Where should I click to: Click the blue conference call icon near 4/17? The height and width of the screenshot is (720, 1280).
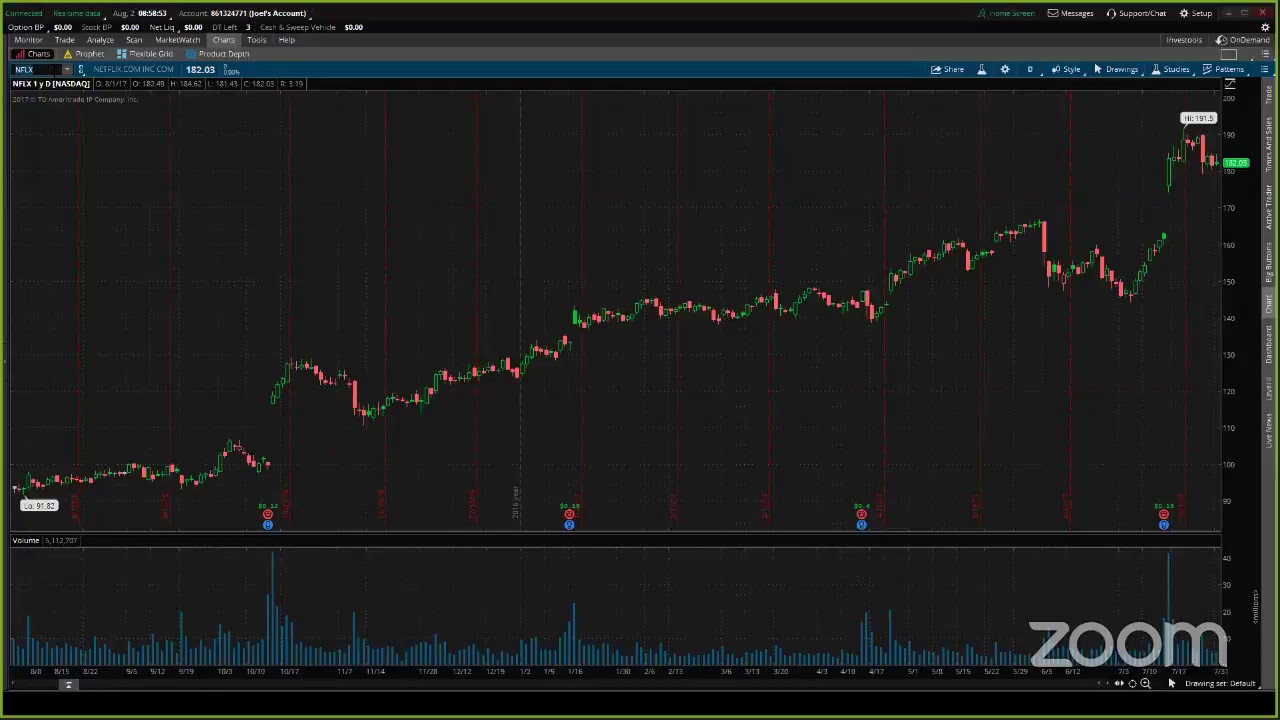861,524
